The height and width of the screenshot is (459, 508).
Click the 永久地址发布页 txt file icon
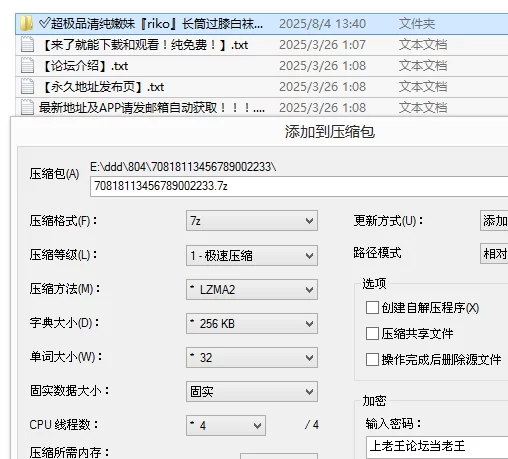27,87
